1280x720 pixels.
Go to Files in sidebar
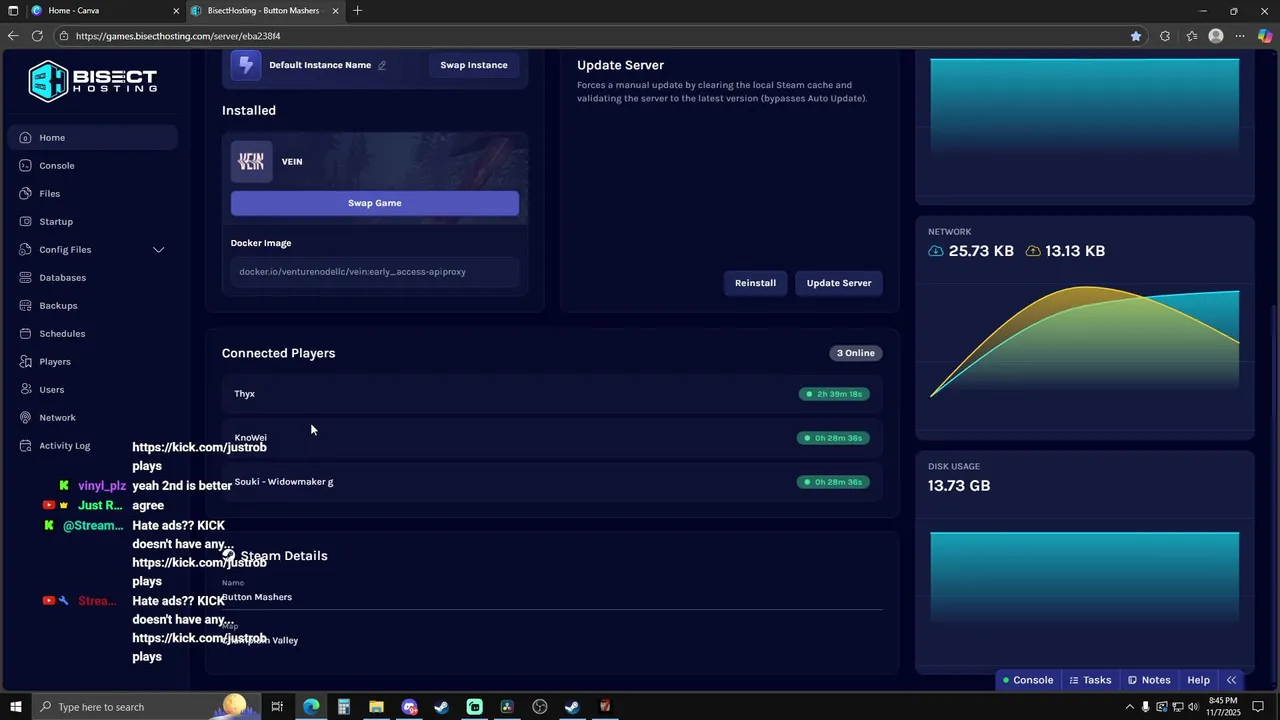point(93,193)
